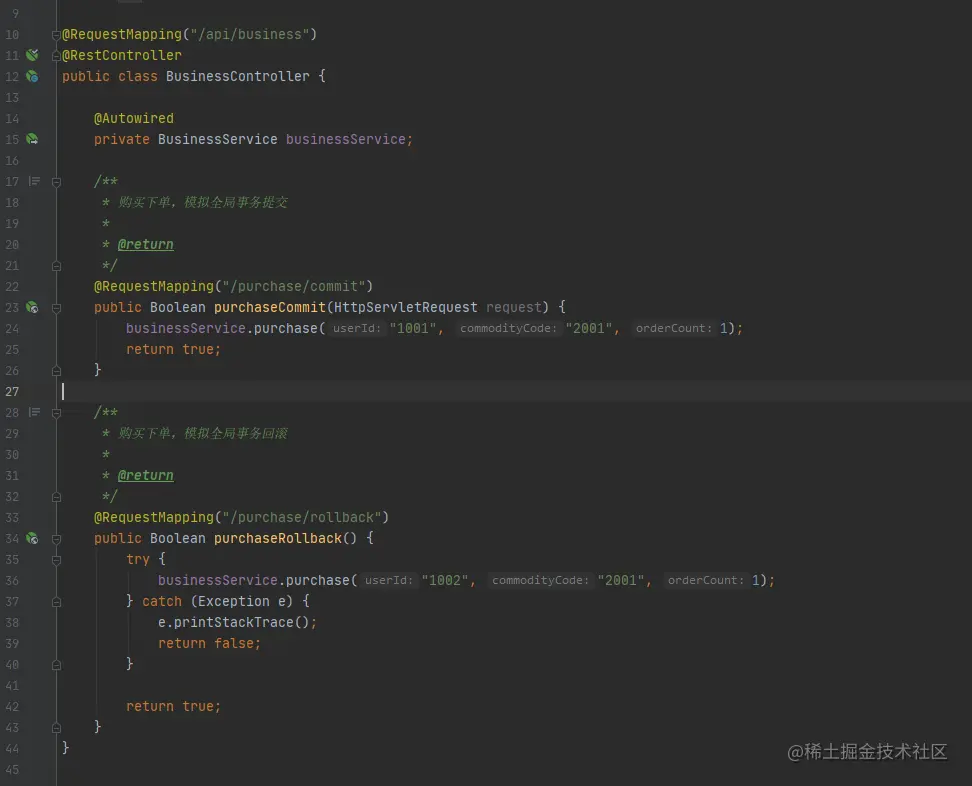Click the "/api/business" mapping string
This screenshot has height=786, width=972.
click(x=250, y=34)
